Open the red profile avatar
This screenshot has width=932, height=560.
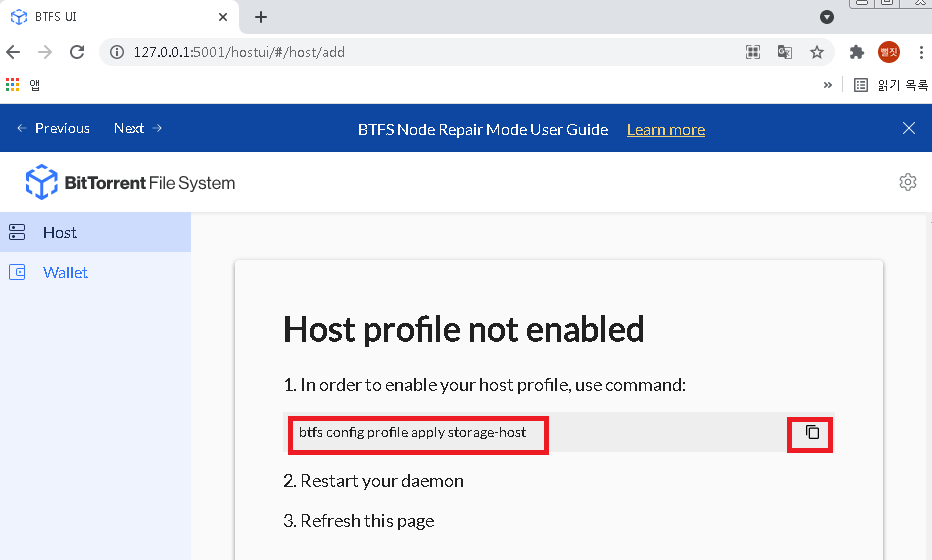pos(889,52)
